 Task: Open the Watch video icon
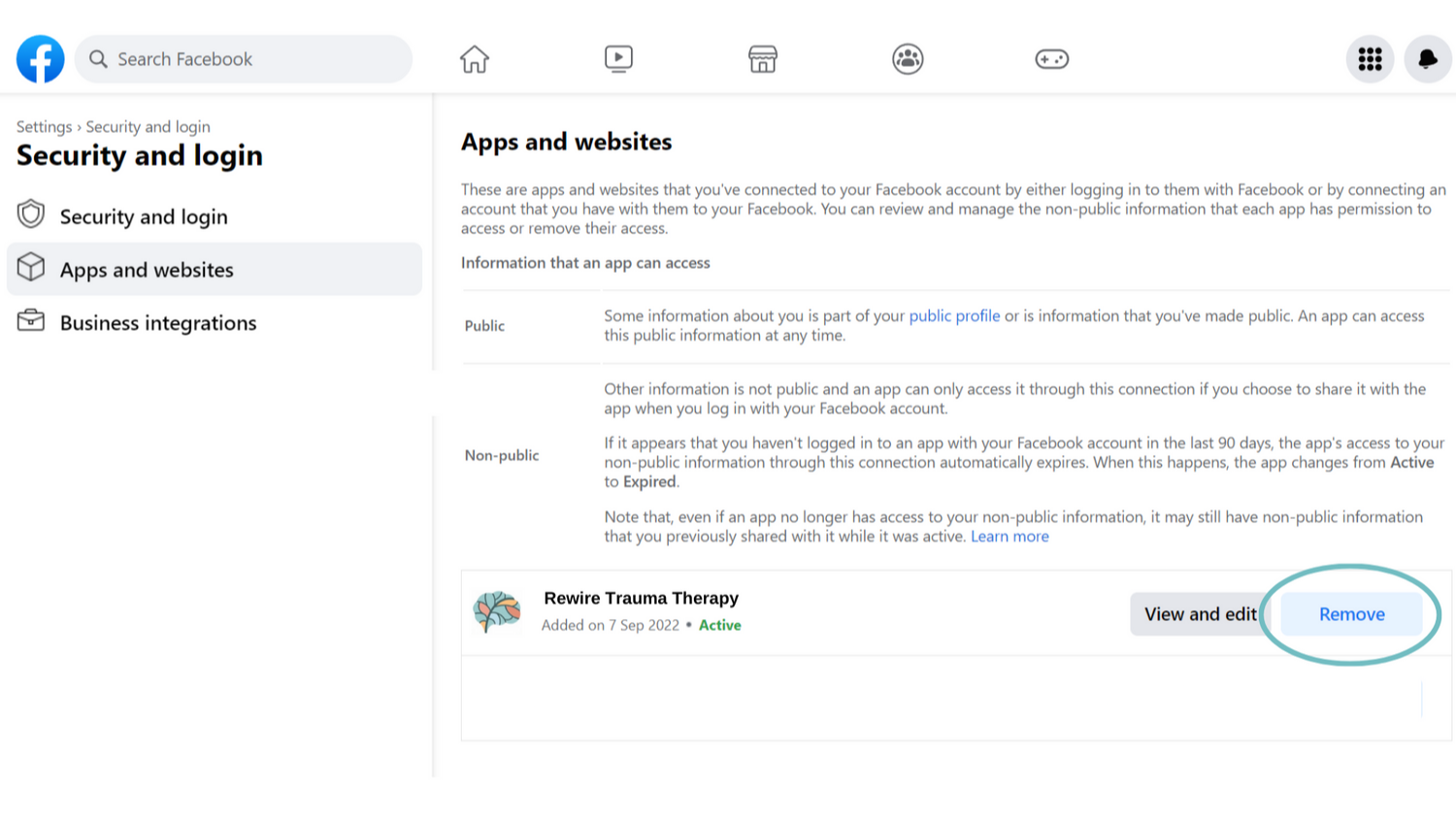pos(618,59)
